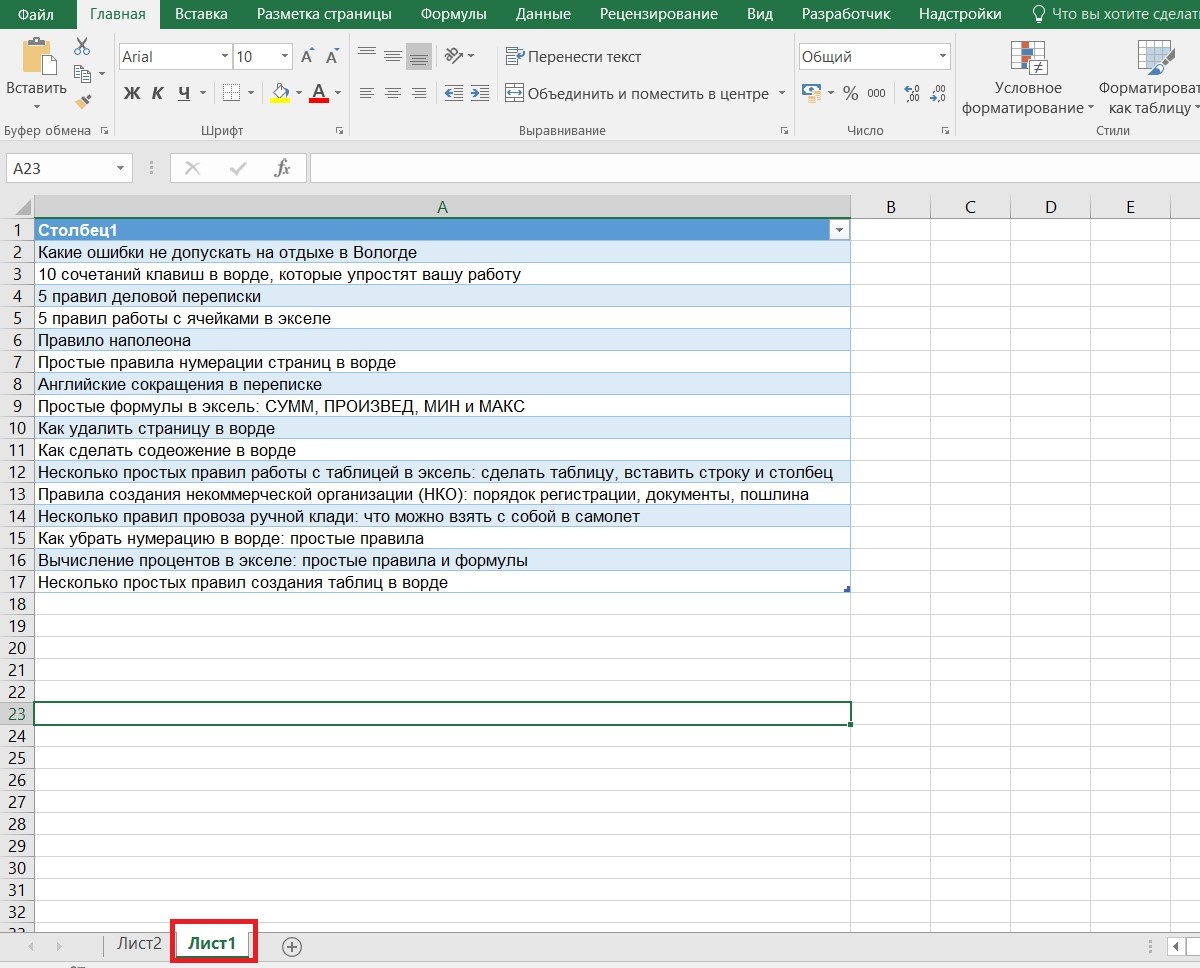Open the font name Arial dropdown
Image resolution: width=1200 pixels, height=968 pixels.
(224, 57)
